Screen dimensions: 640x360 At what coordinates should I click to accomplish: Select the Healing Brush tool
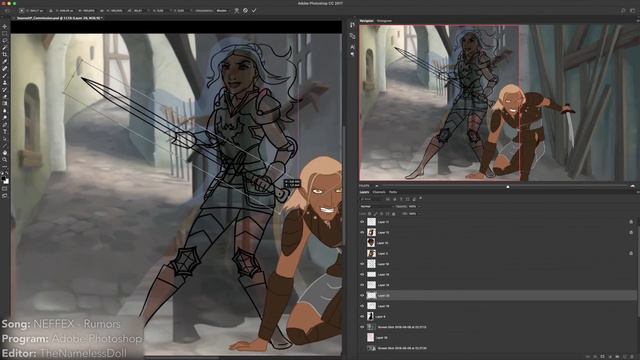click(x=4, y=68)
